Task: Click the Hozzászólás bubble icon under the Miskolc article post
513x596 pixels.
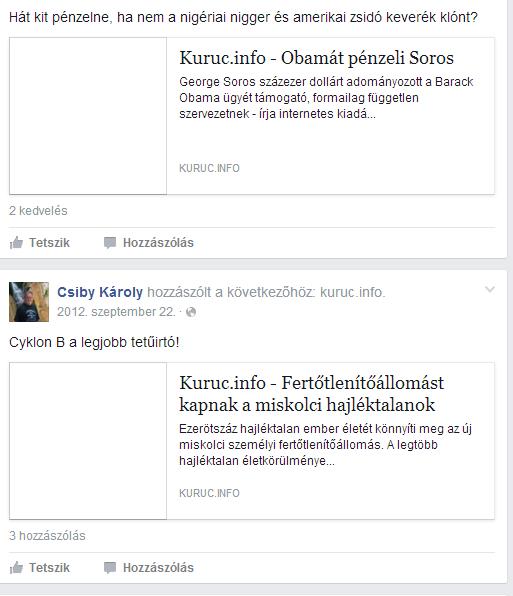Action: [x=110, y=567]
